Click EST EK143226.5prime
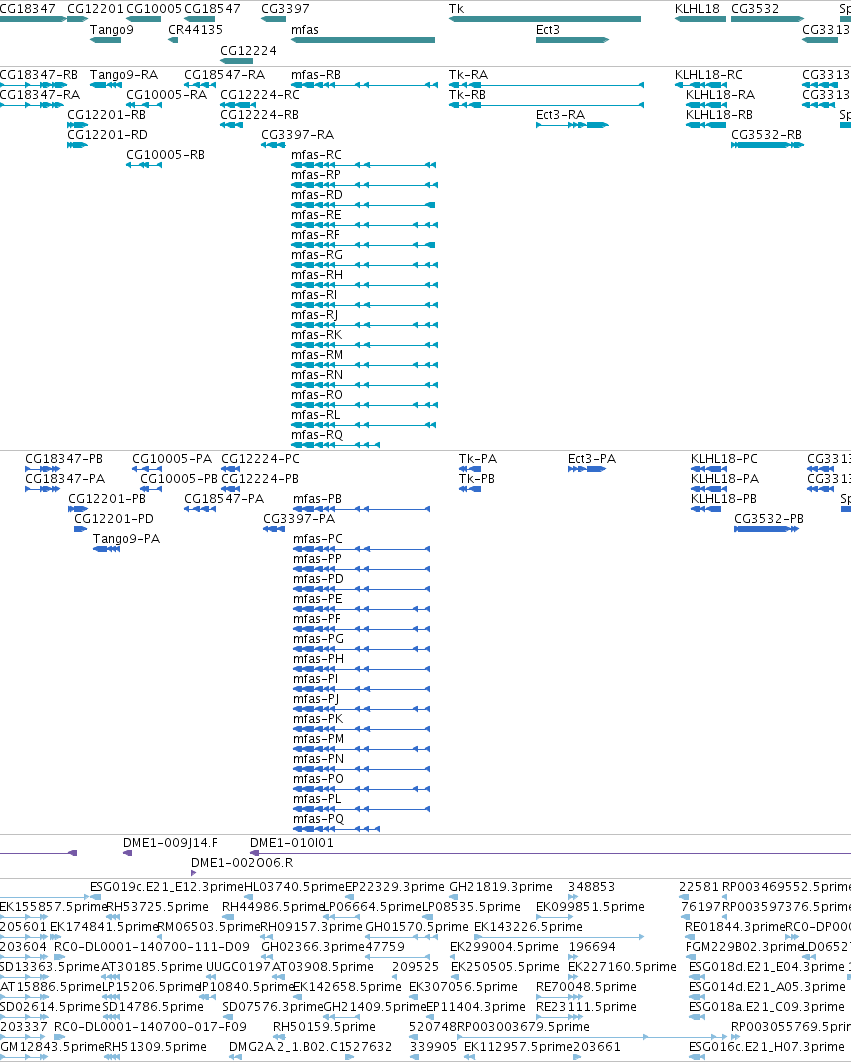The height and width of the screenshot is (1062, 851). (x=528, y=927)
